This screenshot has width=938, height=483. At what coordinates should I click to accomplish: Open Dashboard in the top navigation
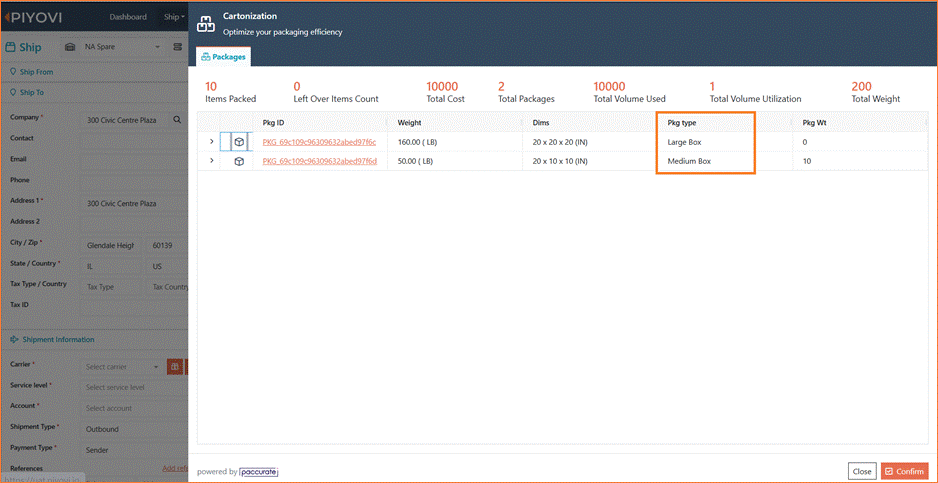coord(128,17)
